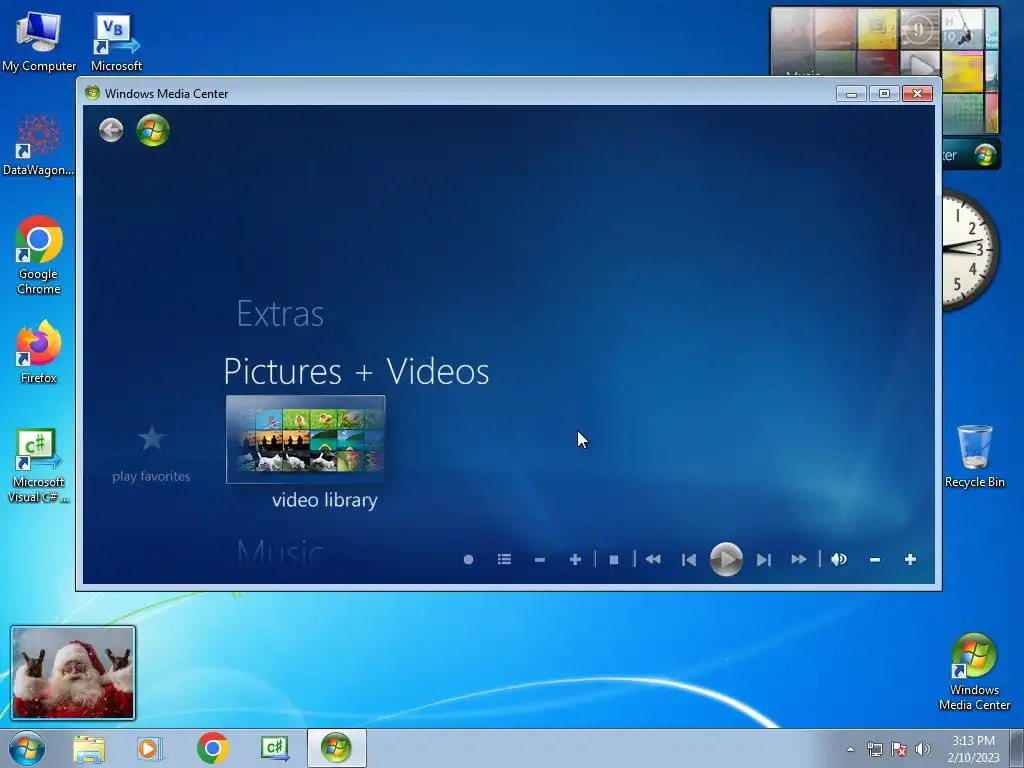Click the play favorites label
This screenshot has height=768, width=1024.
(x=152, y=476)
